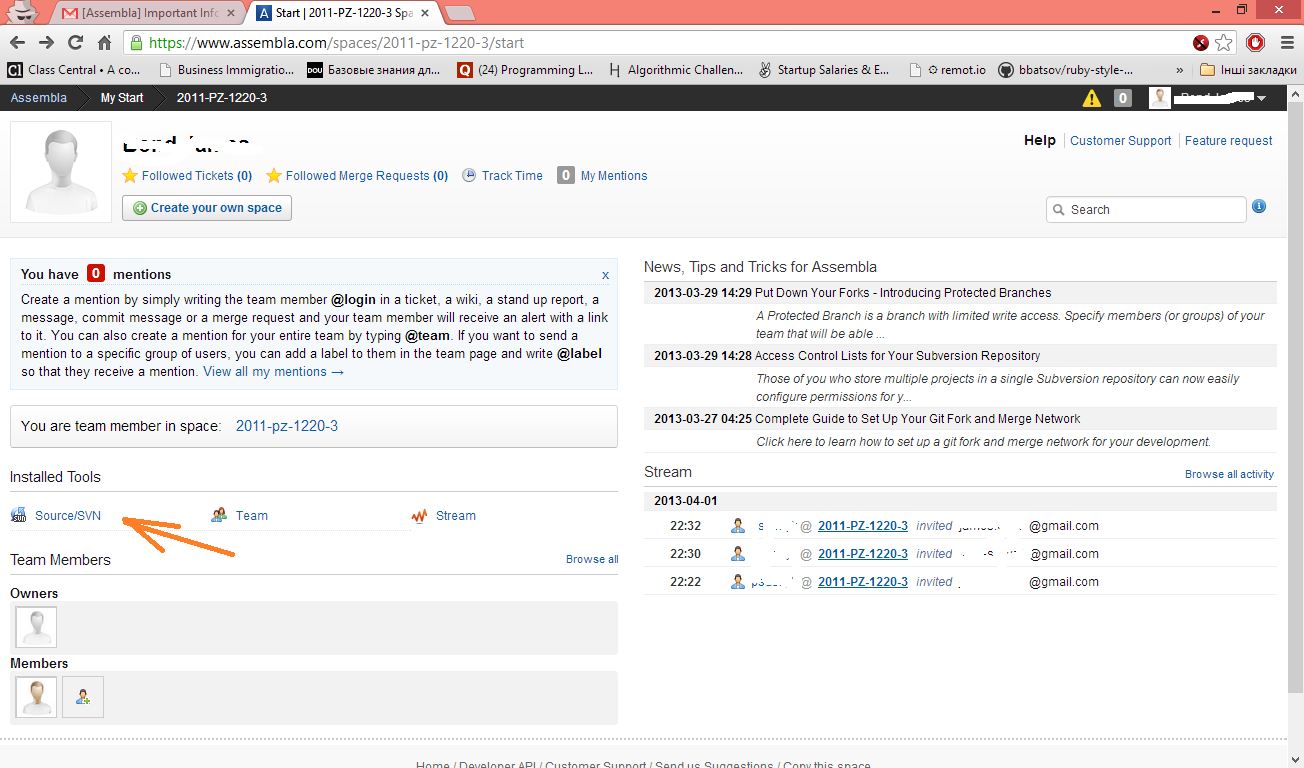Click the browser address bar URL
This screenshot has height=768, width=1304.
pyautogui.click(x=336, y=43)
